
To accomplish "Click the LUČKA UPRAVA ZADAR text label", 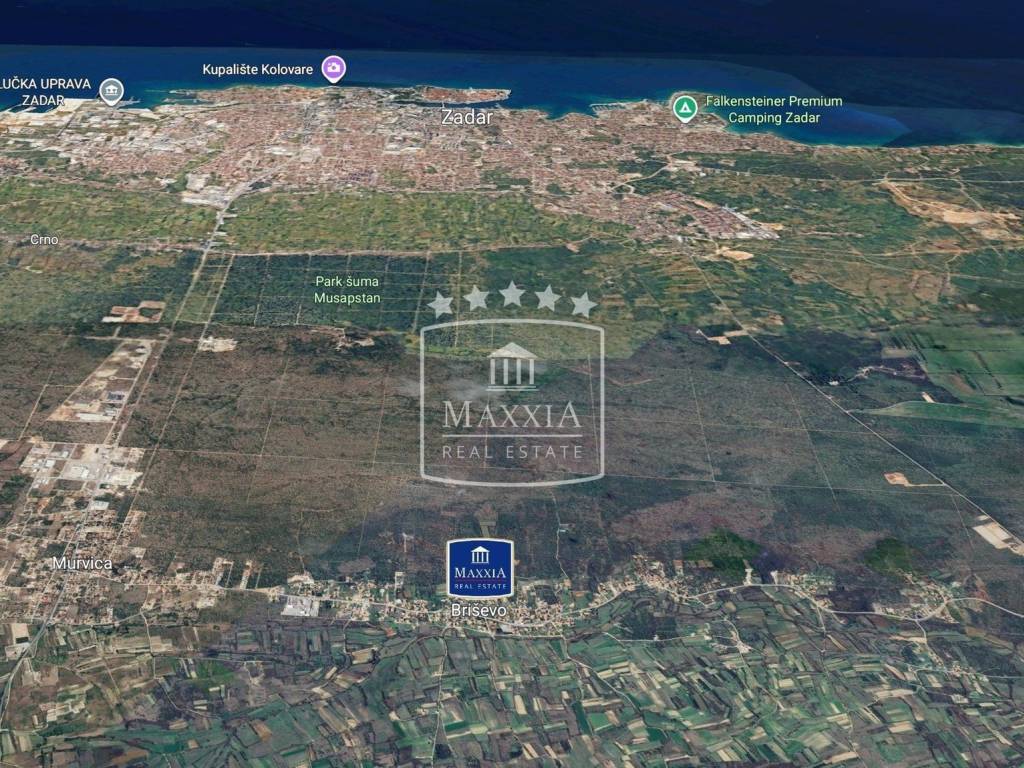I will tap(46, 92).
